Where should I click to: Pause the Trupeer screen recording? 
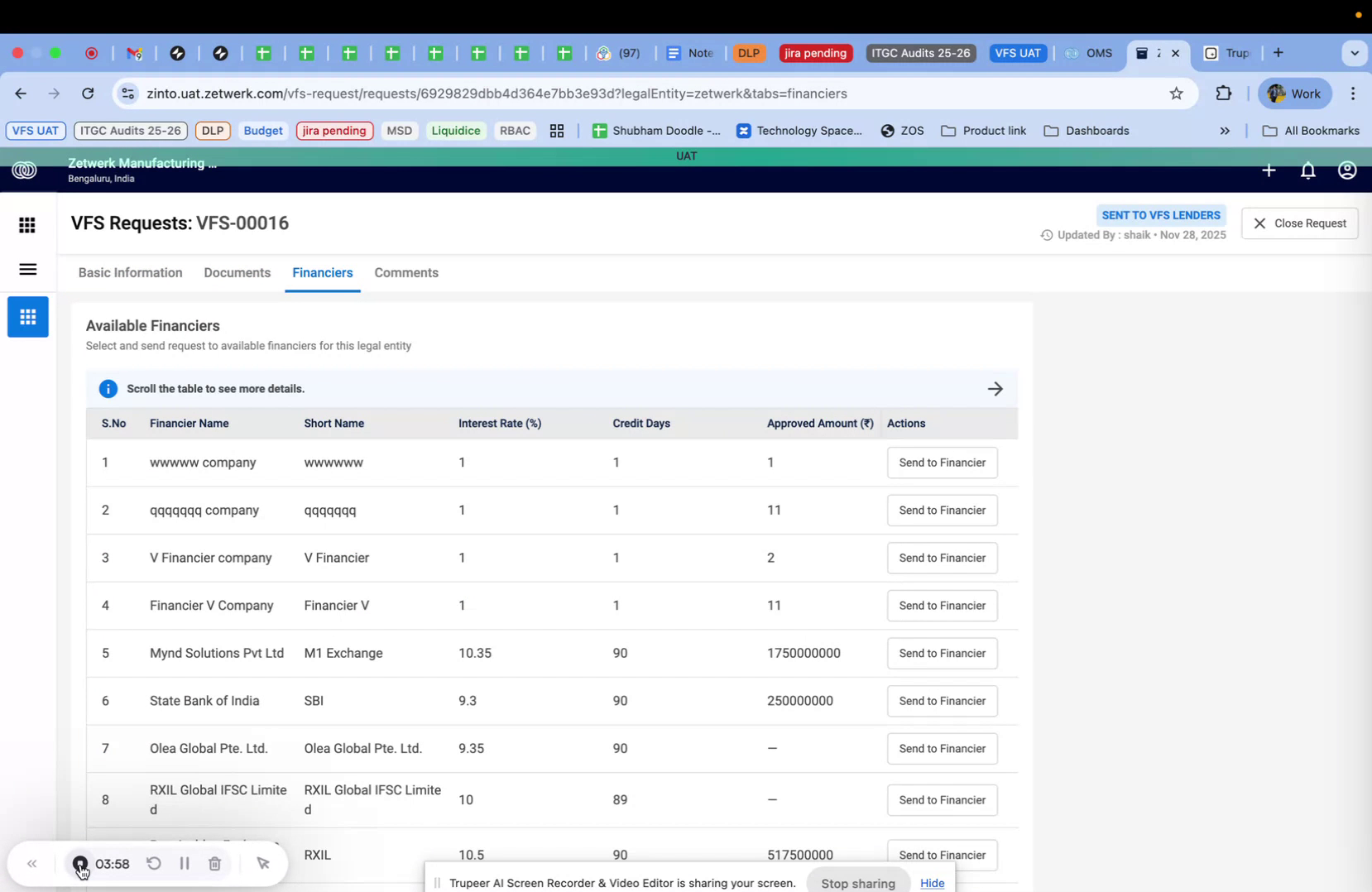(x=185, y=863)
